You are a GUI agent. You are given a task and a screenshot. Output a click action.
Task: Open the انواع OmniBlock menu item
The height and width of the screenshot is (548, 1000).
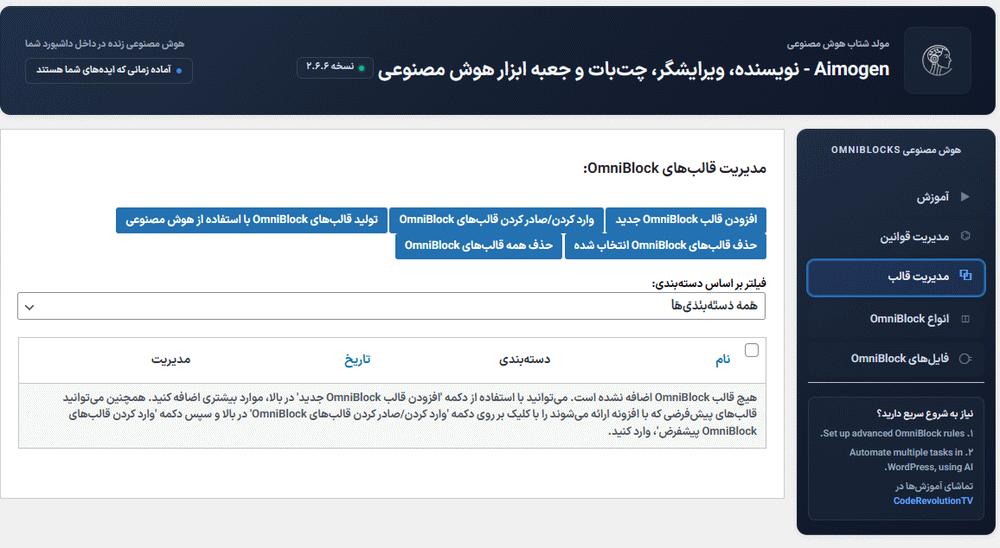pyautogui.click(x=896, y=319)
